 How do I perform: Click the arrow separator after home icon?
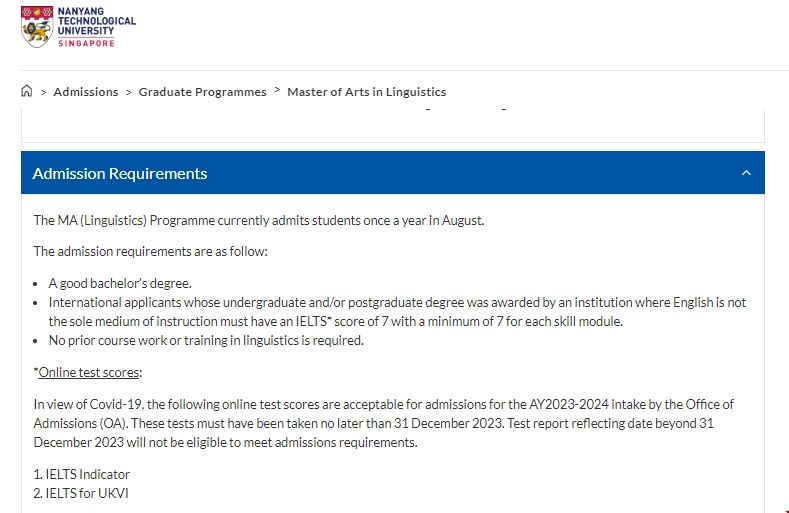tap(44, 92)
